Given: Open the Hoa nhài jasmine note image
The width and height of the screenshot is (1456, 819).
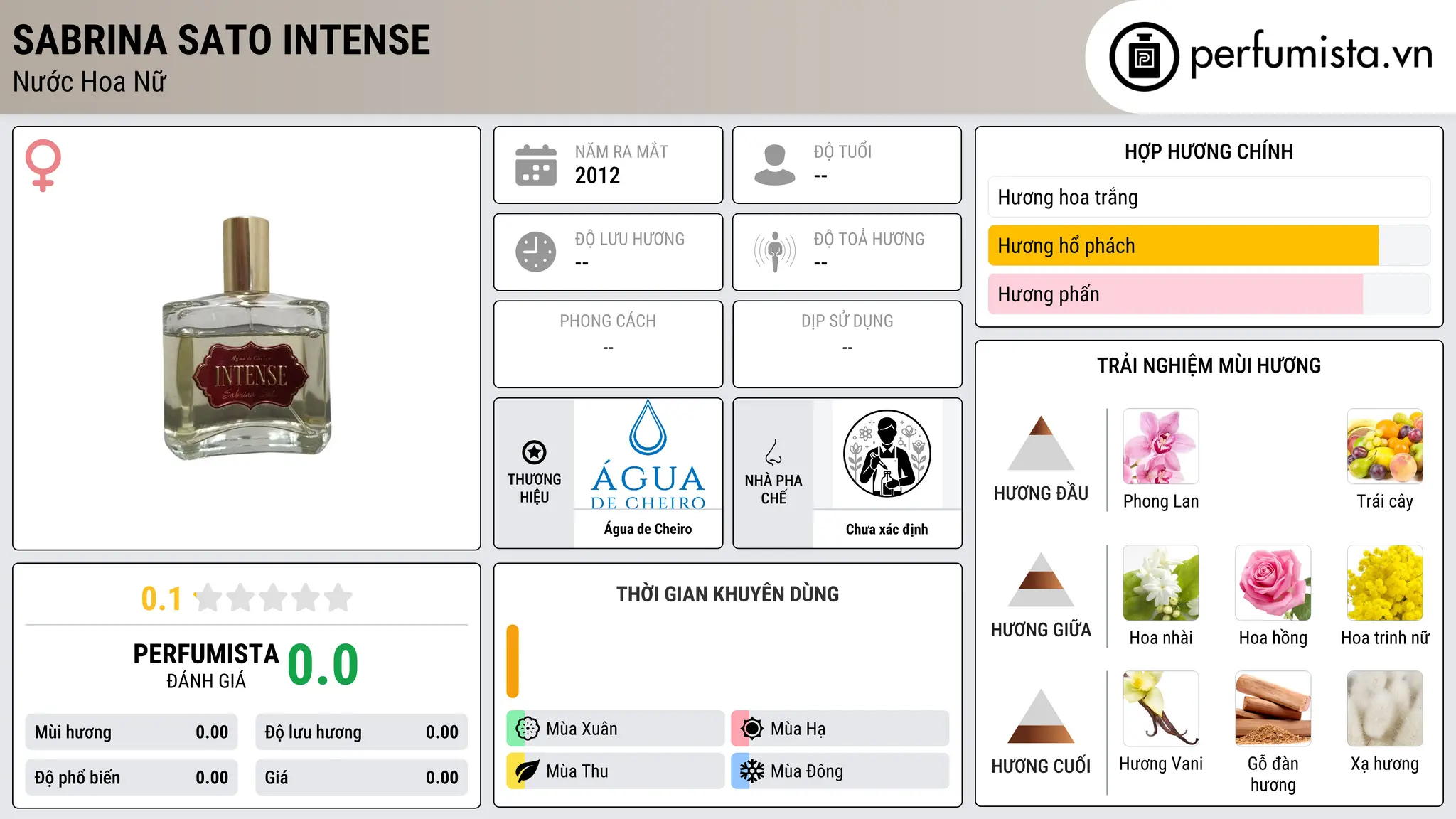Looking at the screenshot, I should pos(1160,583).
